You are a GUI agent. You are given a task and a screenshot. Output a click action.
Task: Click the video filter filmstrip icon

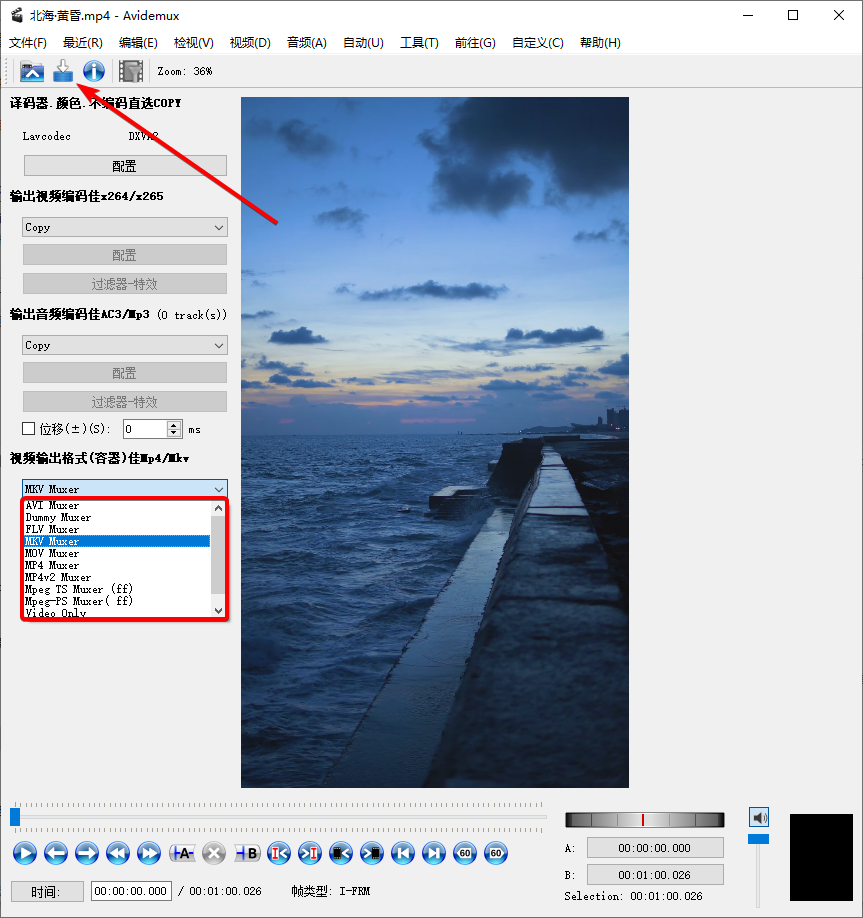point(131,71)
